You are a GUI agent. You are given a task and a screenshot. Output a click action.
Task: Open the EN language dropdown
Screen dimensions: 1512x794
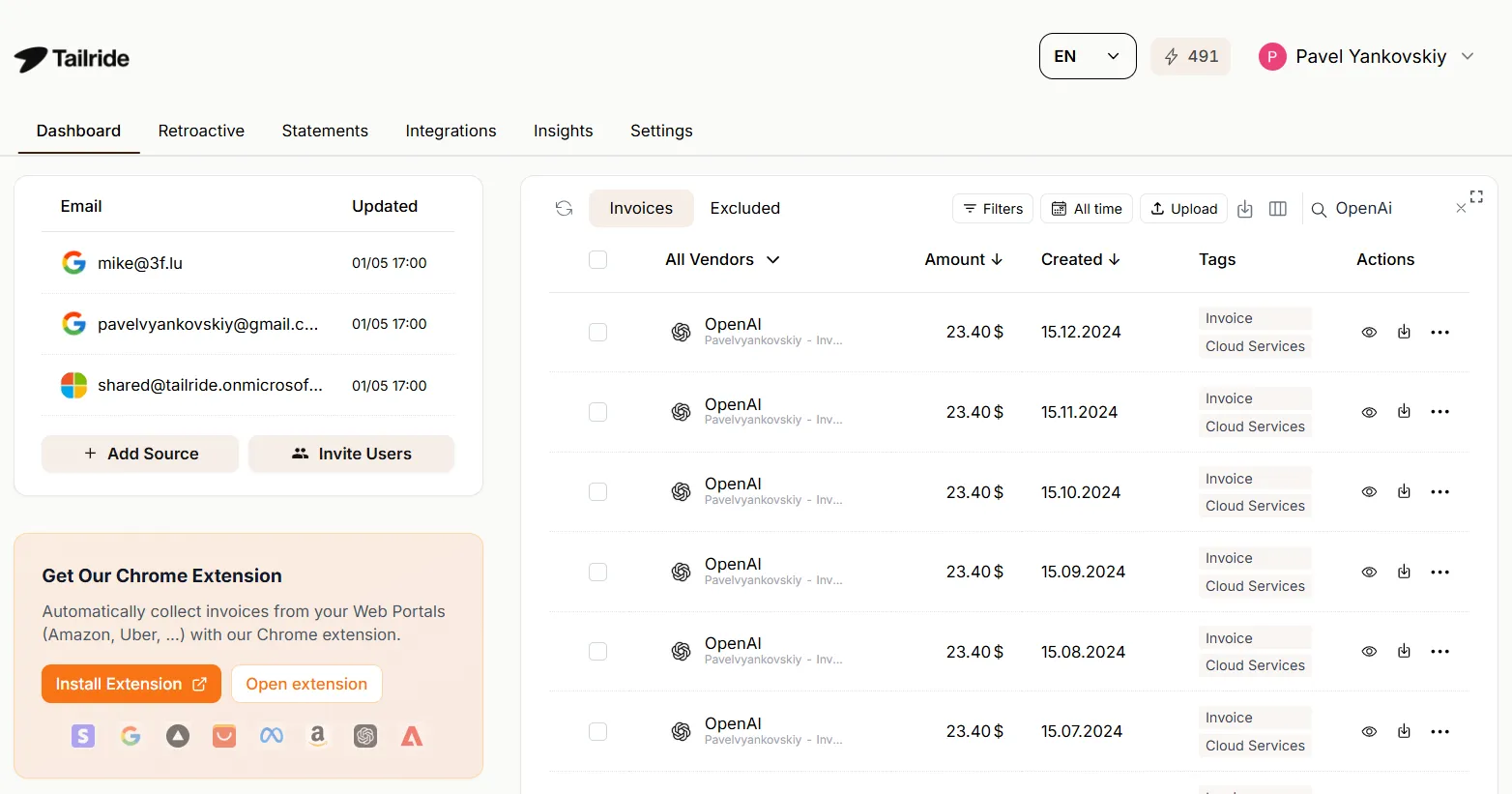tap(1088, 56)
